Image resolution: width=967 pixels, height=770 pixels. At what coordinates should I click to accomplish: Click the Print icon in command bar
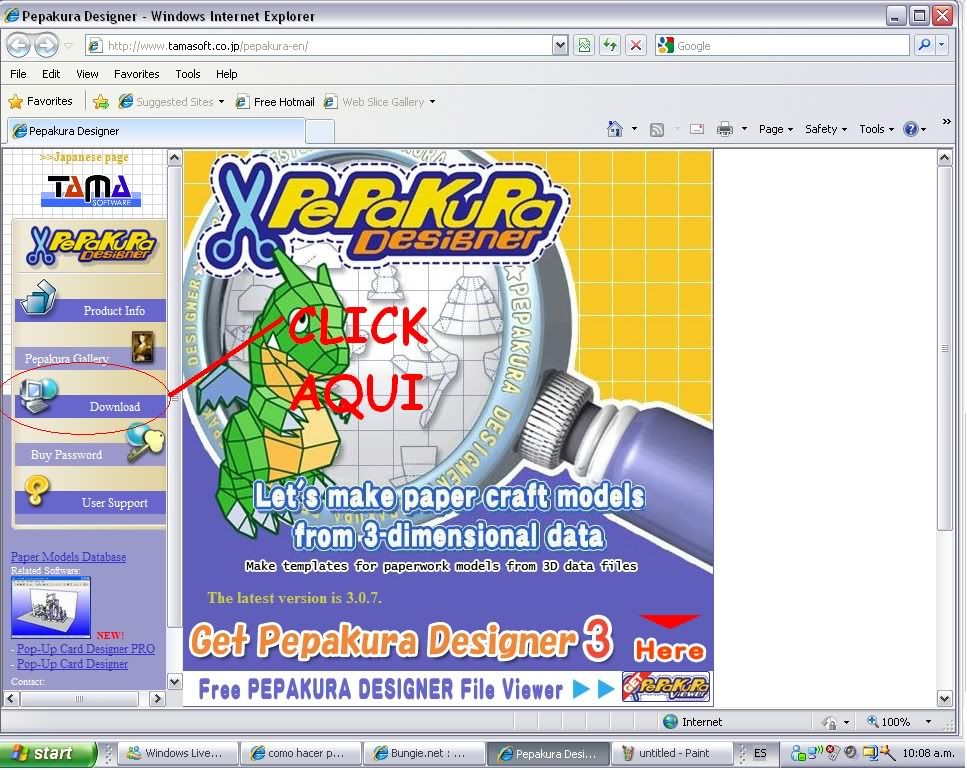724,129
